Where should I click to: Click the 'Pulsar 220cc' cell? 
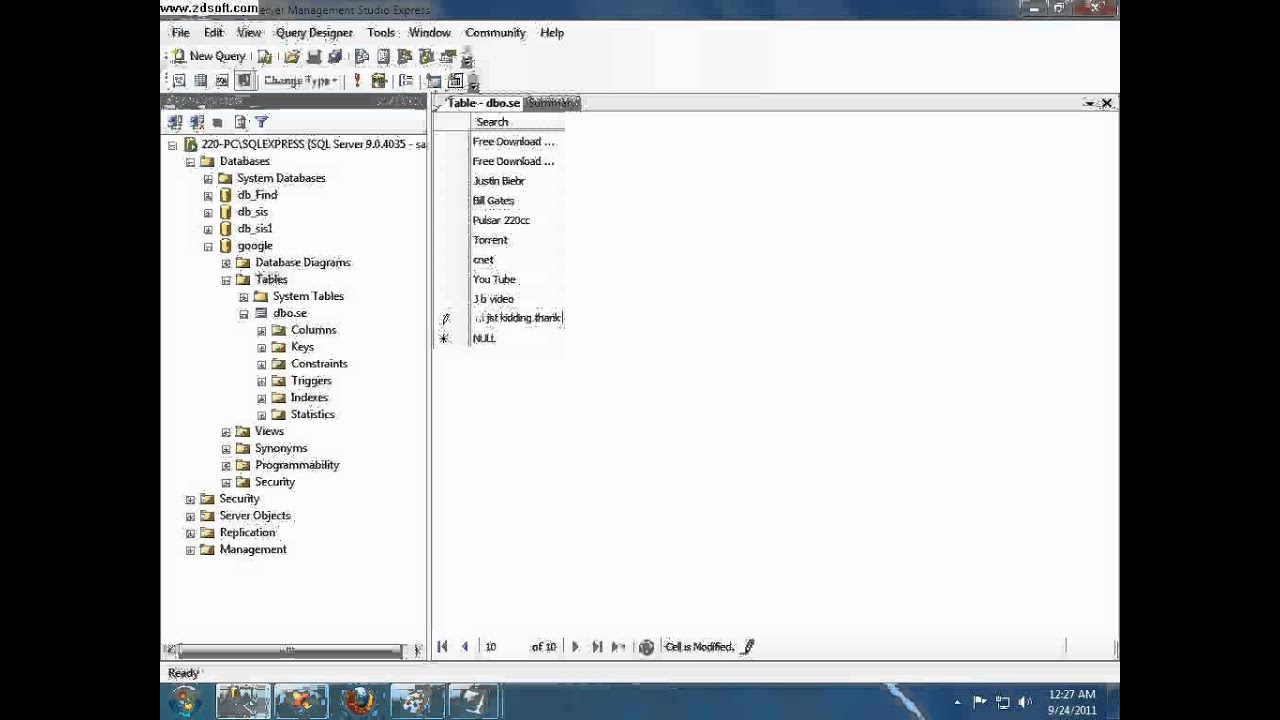click(517, 220)
